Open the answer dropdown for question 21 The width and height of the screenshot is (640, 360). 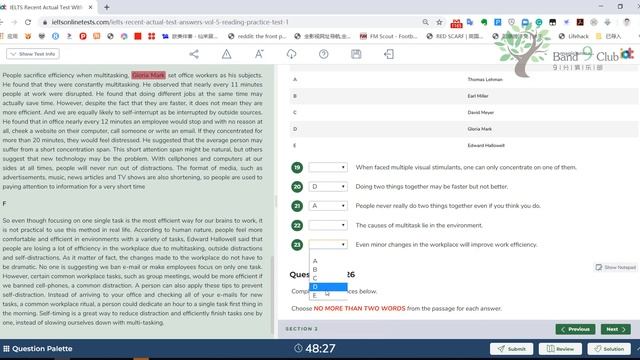pyautogui.click(x=328, y=206)
